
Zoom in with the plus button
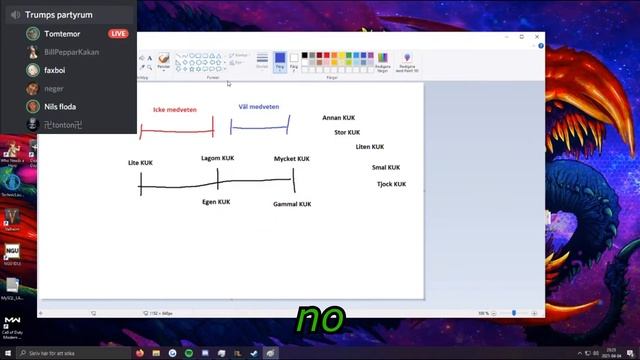pyautogui.click(x=534, y=313)
